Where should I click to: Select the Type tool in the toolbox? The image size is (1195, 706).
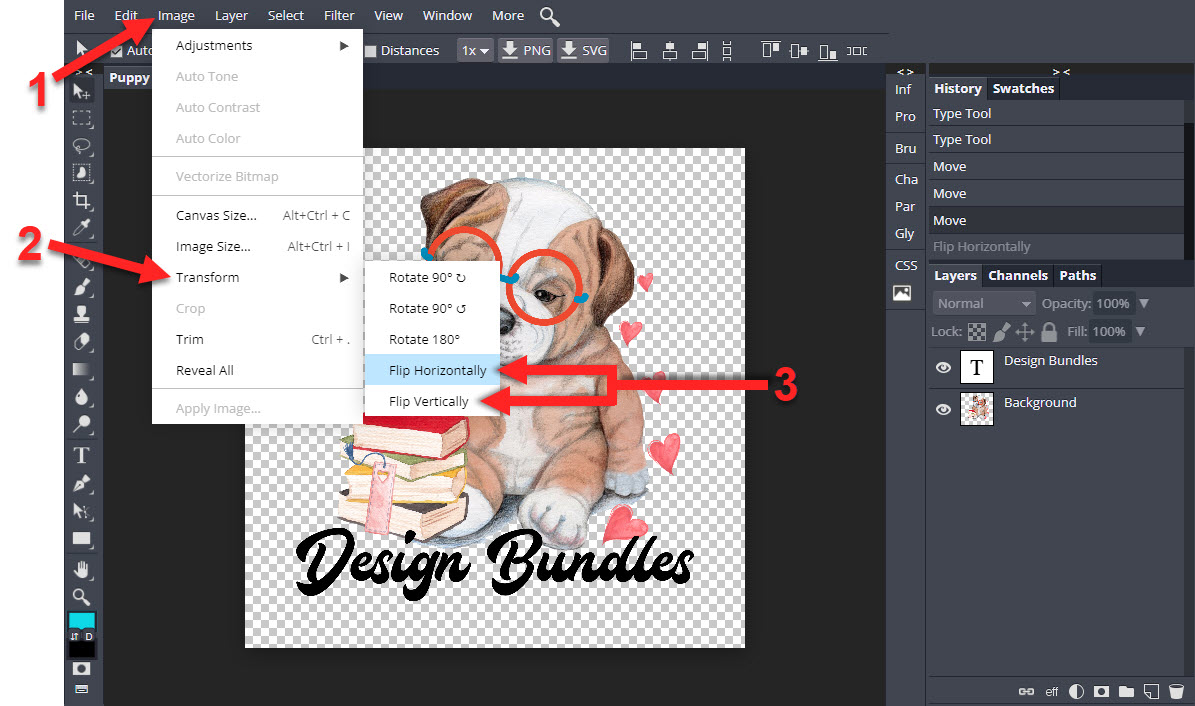[x=81, y=455]
